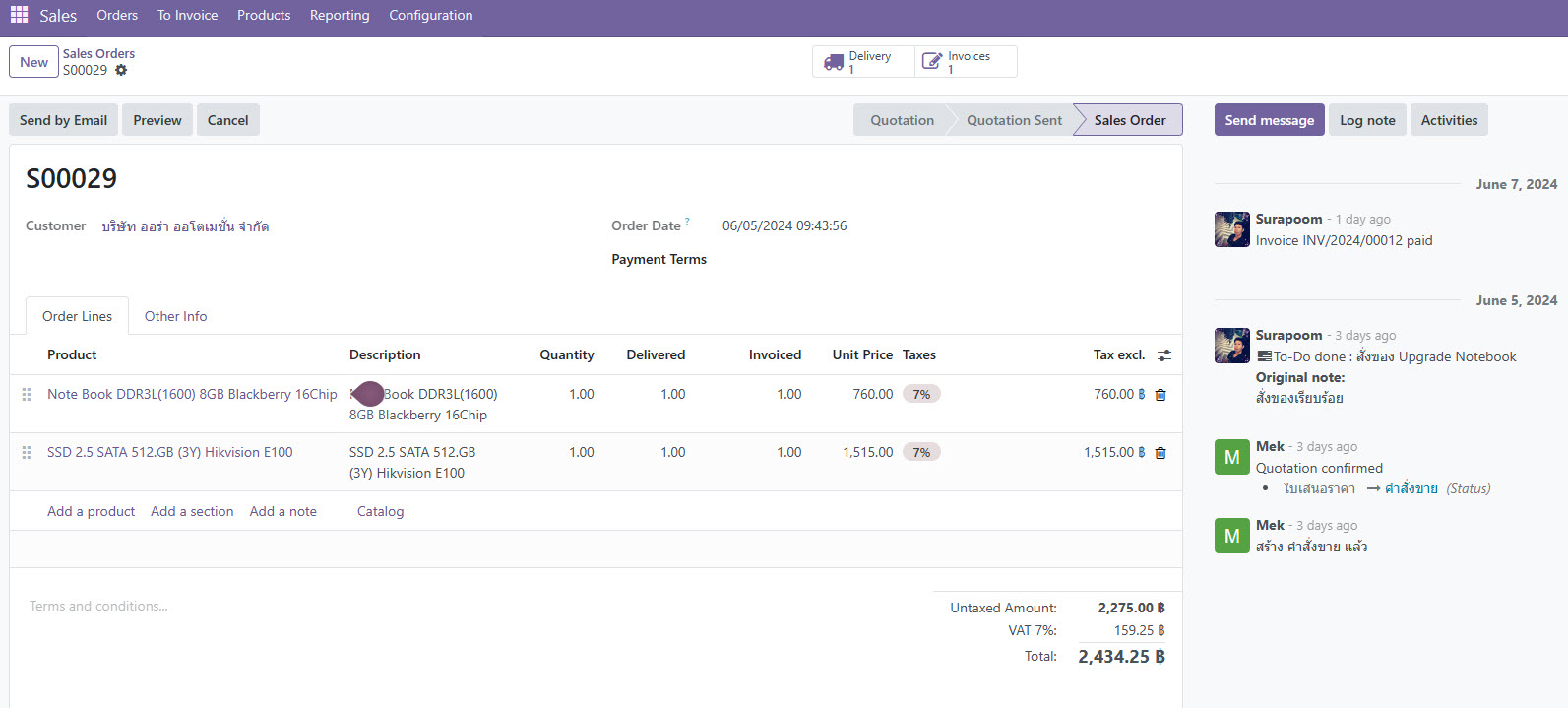Grab drag handle of Note Book line
Image resolution: width=1568 pixels, height=708 pixels.
tap(27, 395)
